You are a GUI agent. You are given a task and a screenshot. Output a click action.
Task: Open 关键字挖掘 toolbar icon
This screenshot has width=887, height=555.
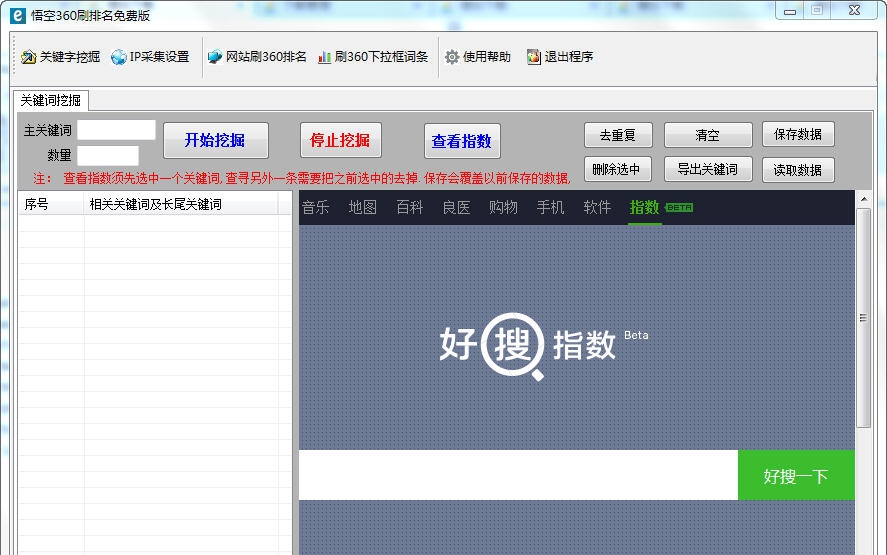point(28,57)
